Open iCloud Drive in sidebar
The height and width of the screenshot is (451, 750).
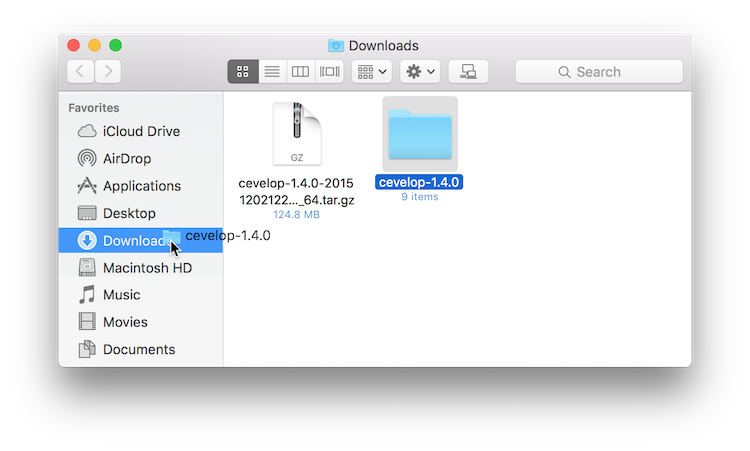[142, 131]
